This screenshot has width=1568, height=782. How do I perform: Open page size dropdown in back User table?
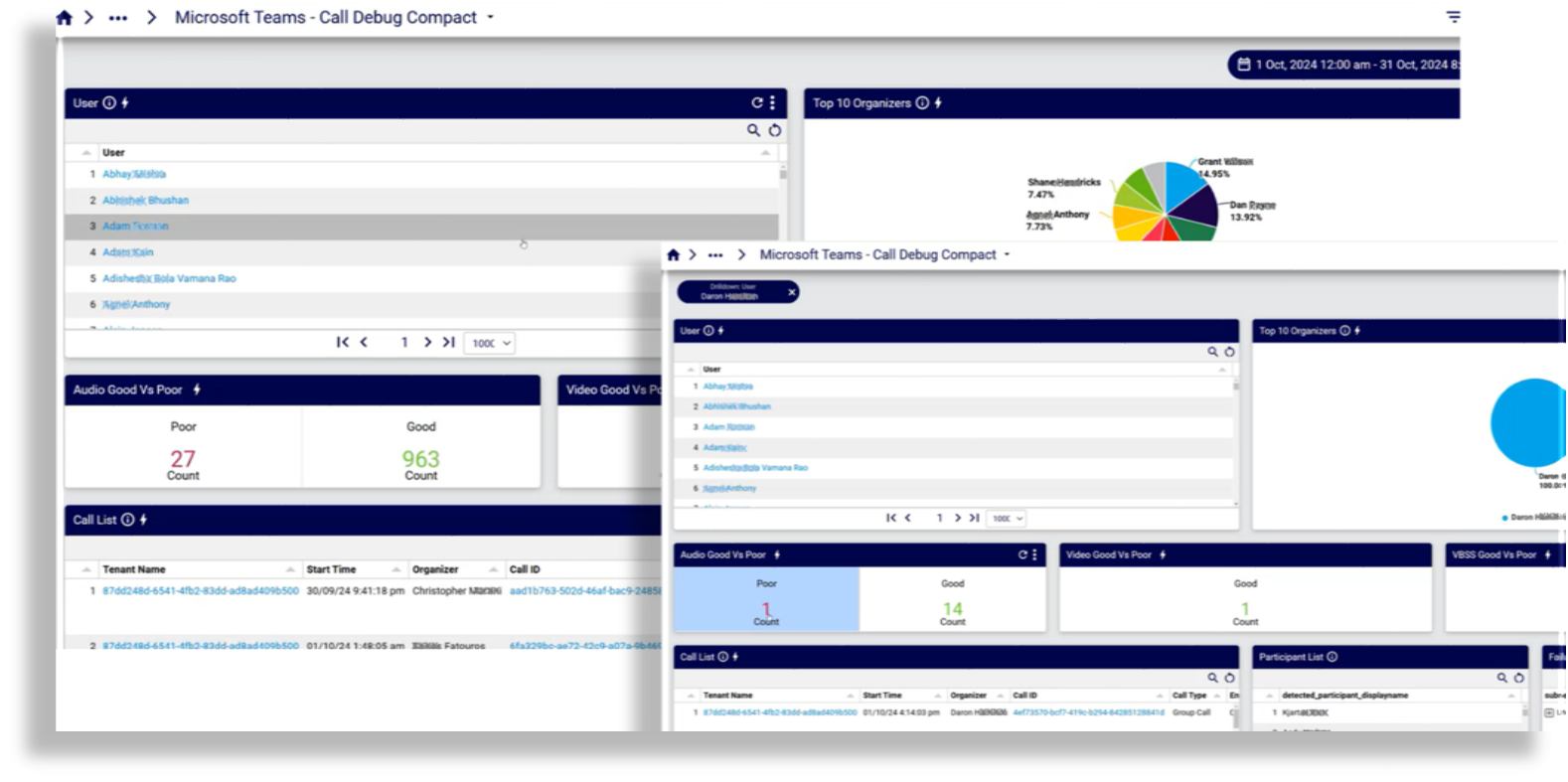click(x=490, y=343)
